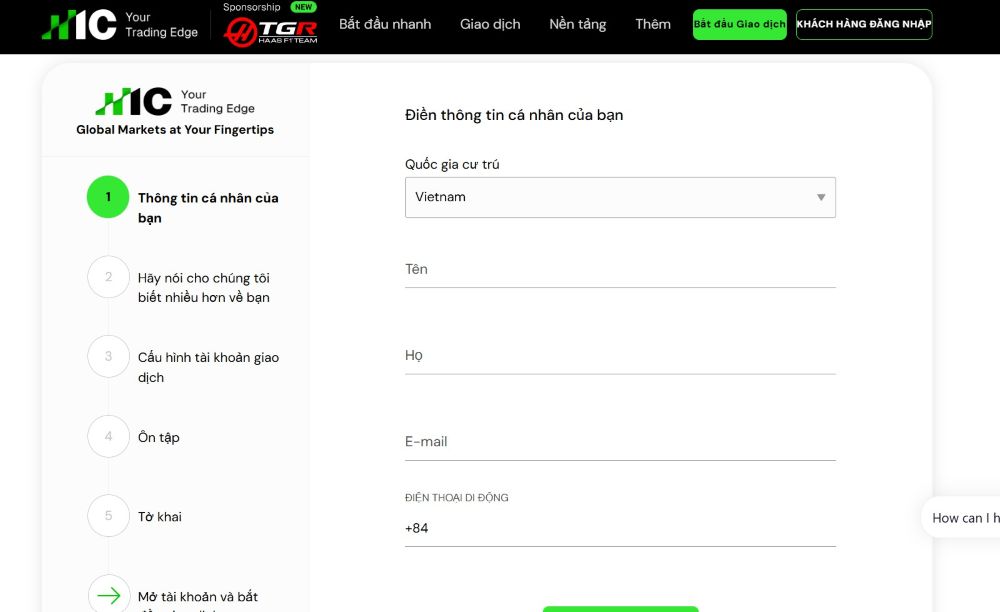Image resolution: width=1000 pixels, height=612 pixels.
Task: Open the TGR Haas F1 Team sponsorship logo
Action: (x=270, y=31)
